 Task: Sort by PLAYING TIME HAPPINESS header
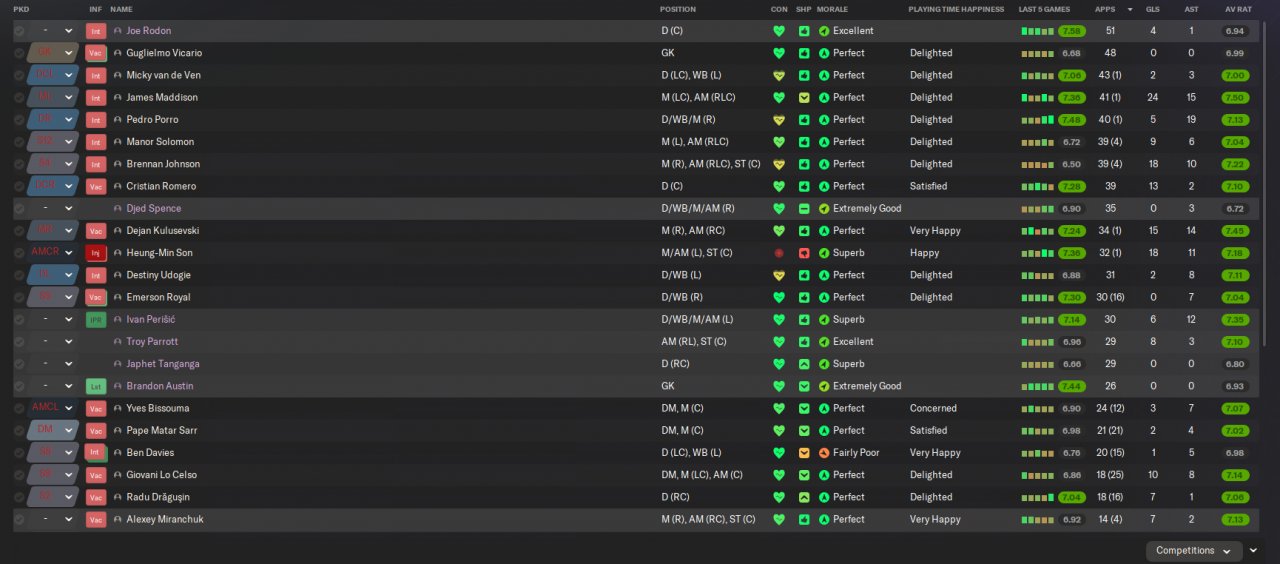(956, 9)
